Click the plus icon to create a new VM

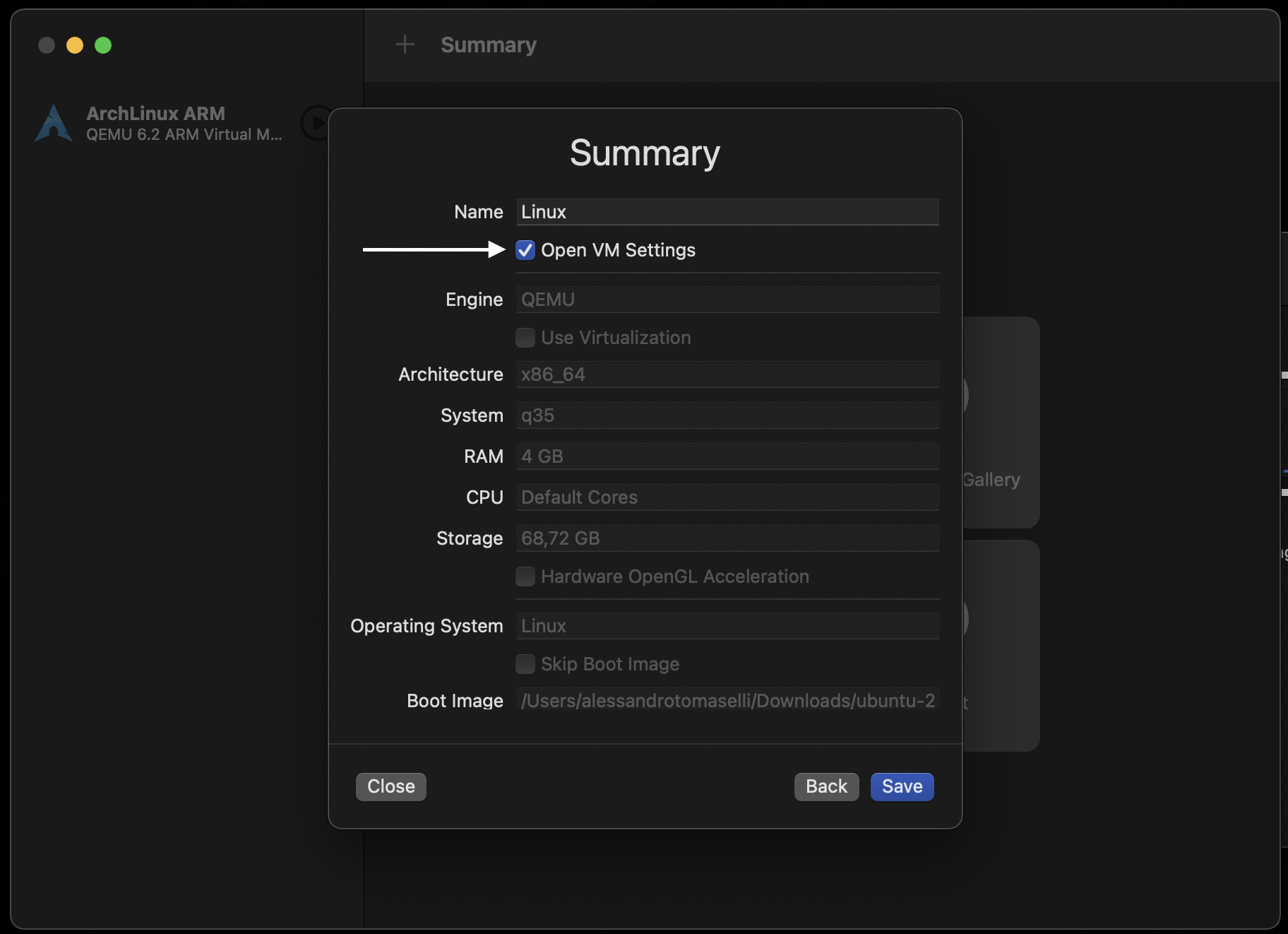405,45
